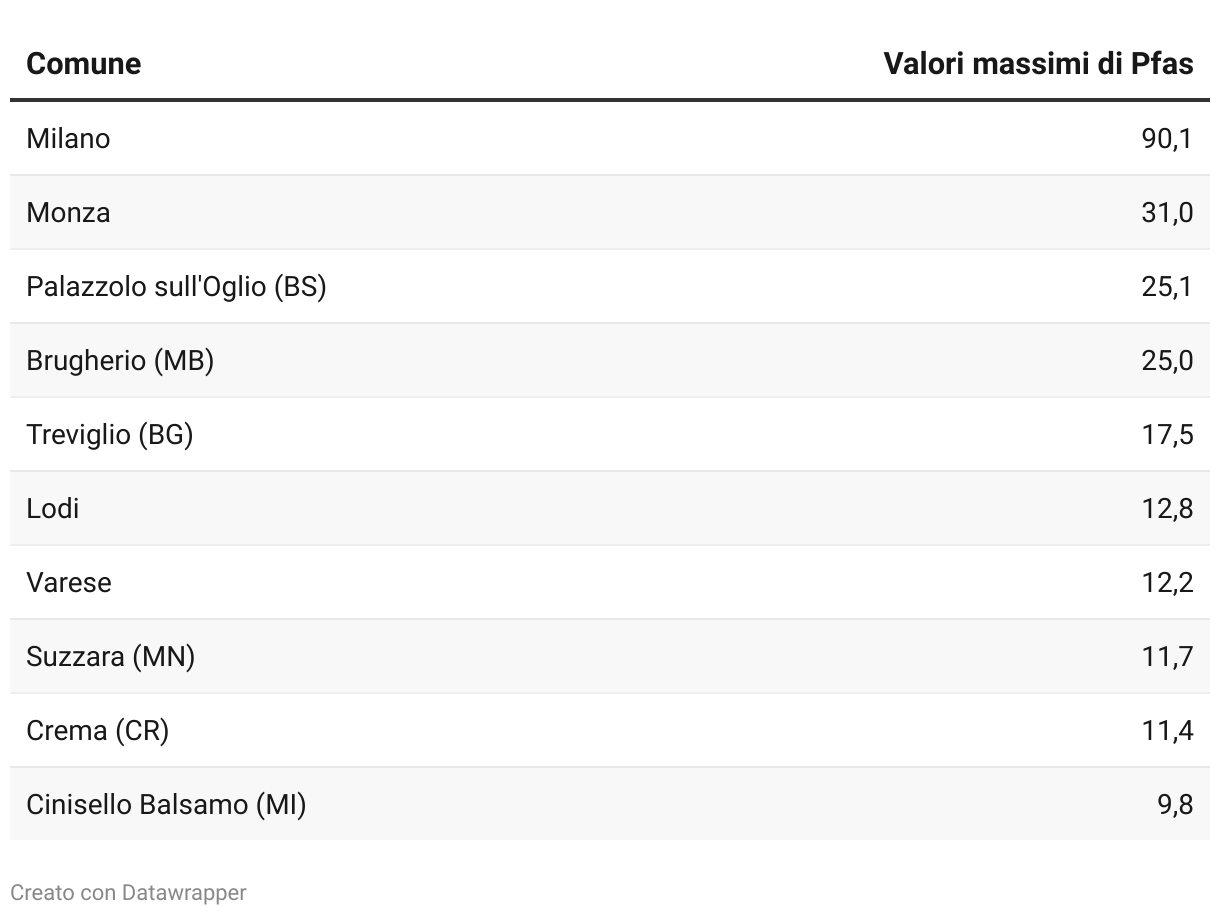
Task: Select the 9,8 value cell
Action: (1175, 804)
